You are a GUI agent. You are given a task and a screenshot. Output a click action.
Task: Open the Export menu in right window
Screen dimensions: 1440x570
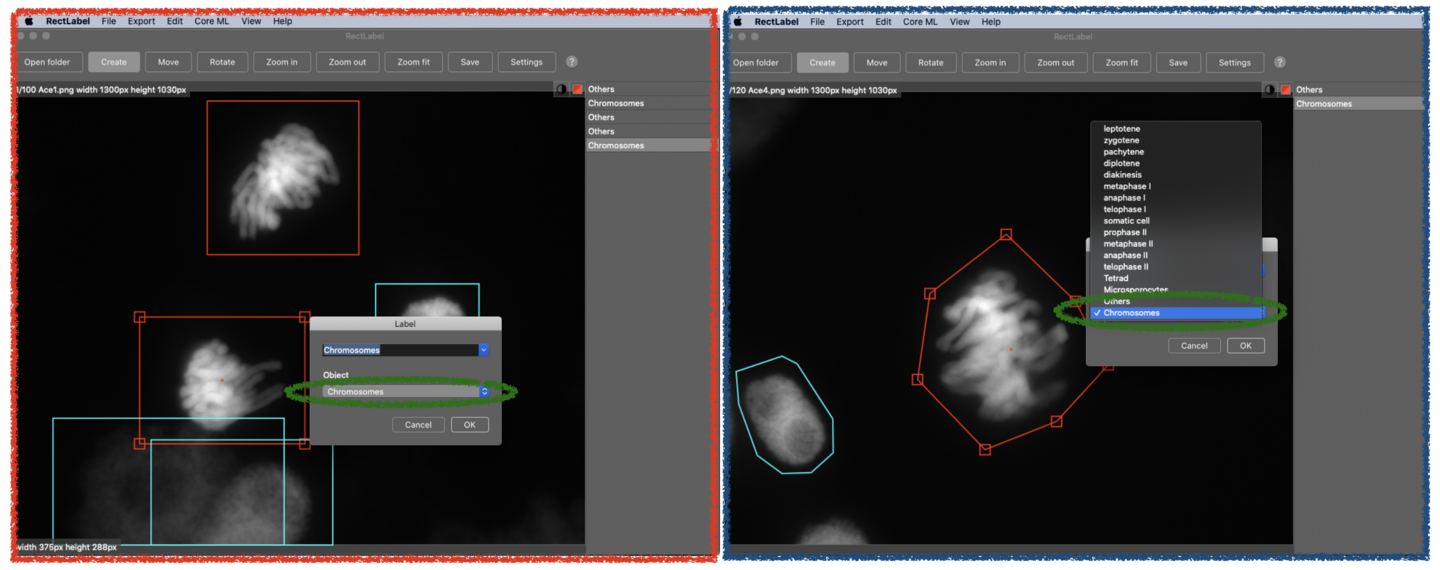tap(849, 21)
